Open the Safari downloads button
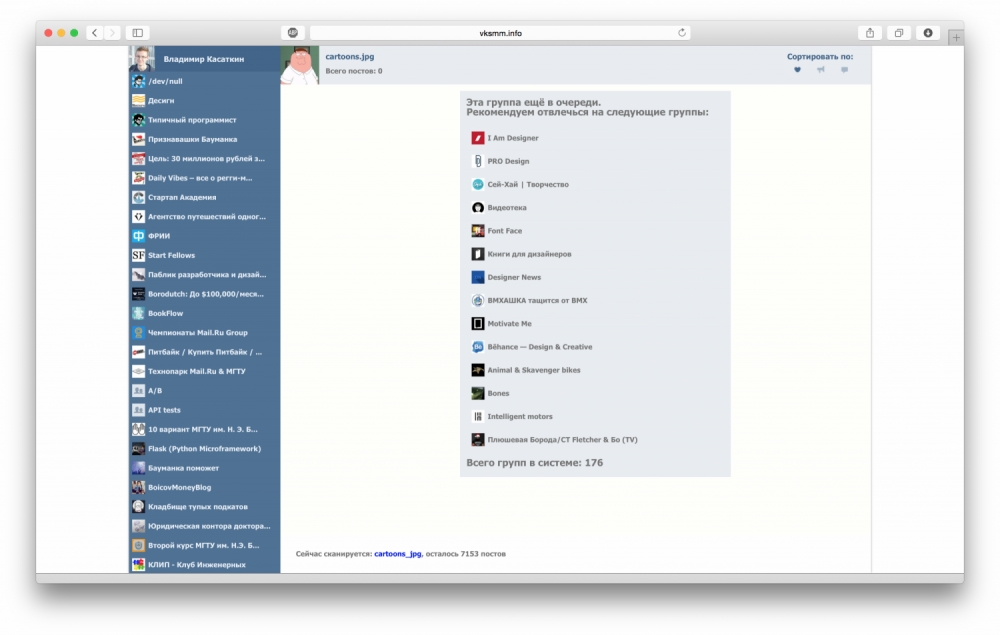This screenshot has height=635, width=1000. 928,33
